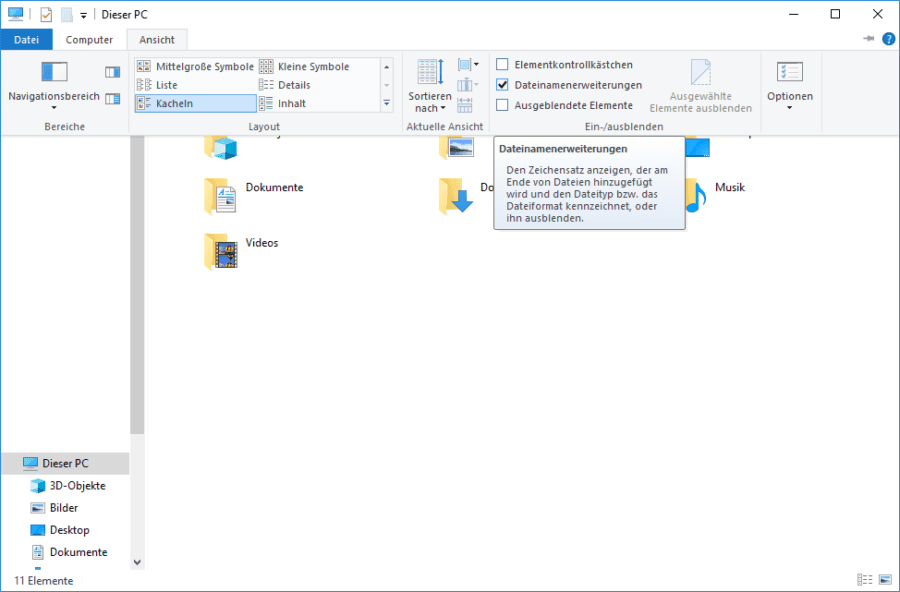Select the 3D cube folder tile in main pane
Viewport: 900px width, 592px height.
[221, 148]
